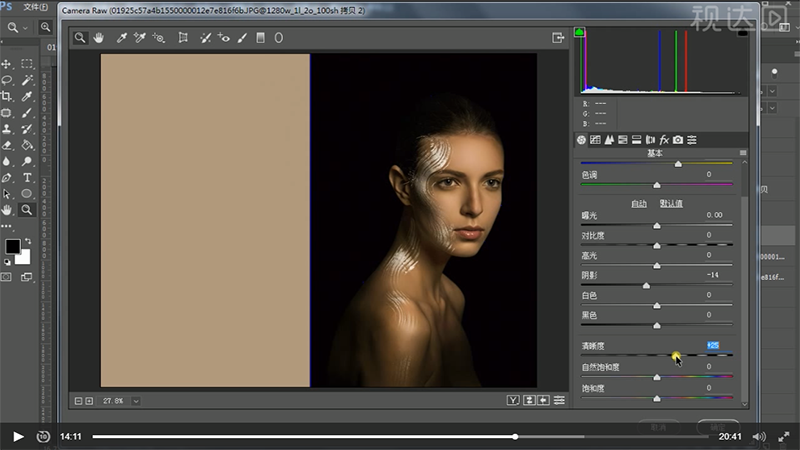Select the Spot Removal tool
This screenshot has width=800, height=450.
click(205, 38)
